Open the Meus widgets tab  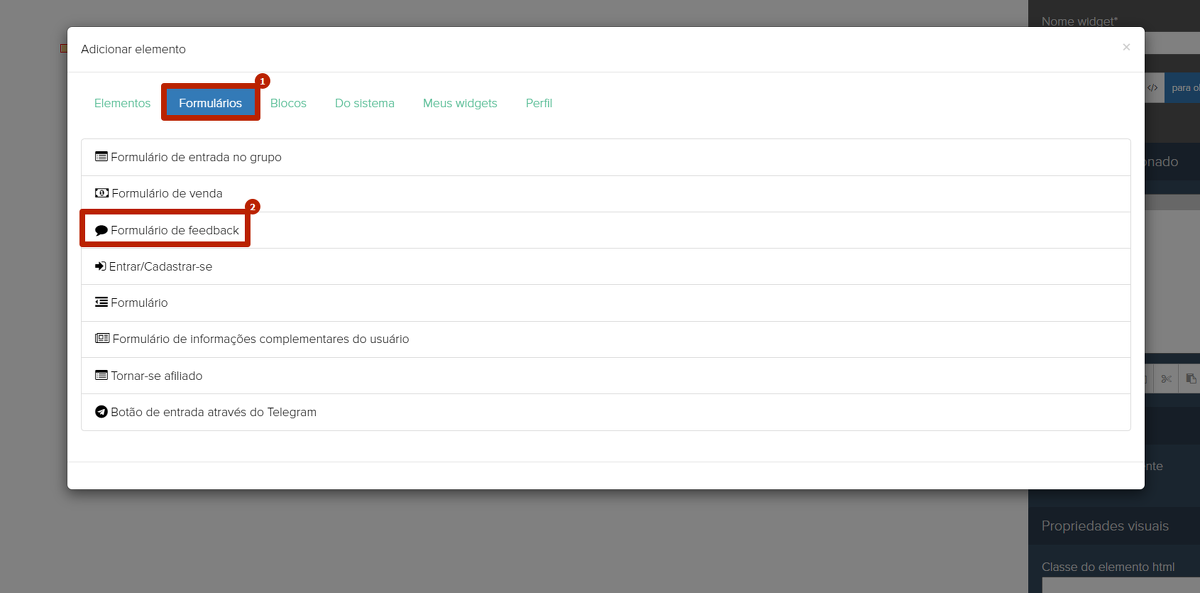[x=460, y=103]
